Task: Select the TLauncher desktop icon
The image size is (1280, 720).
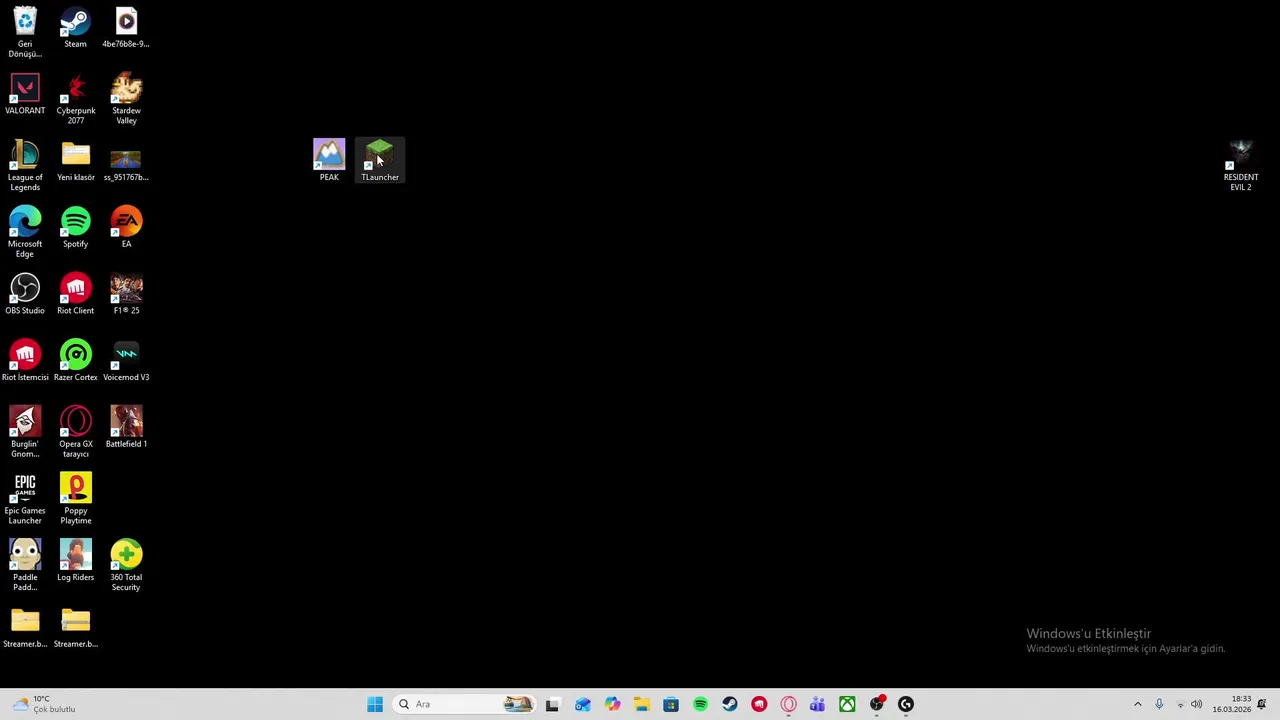Action: [x=380, y=161]
